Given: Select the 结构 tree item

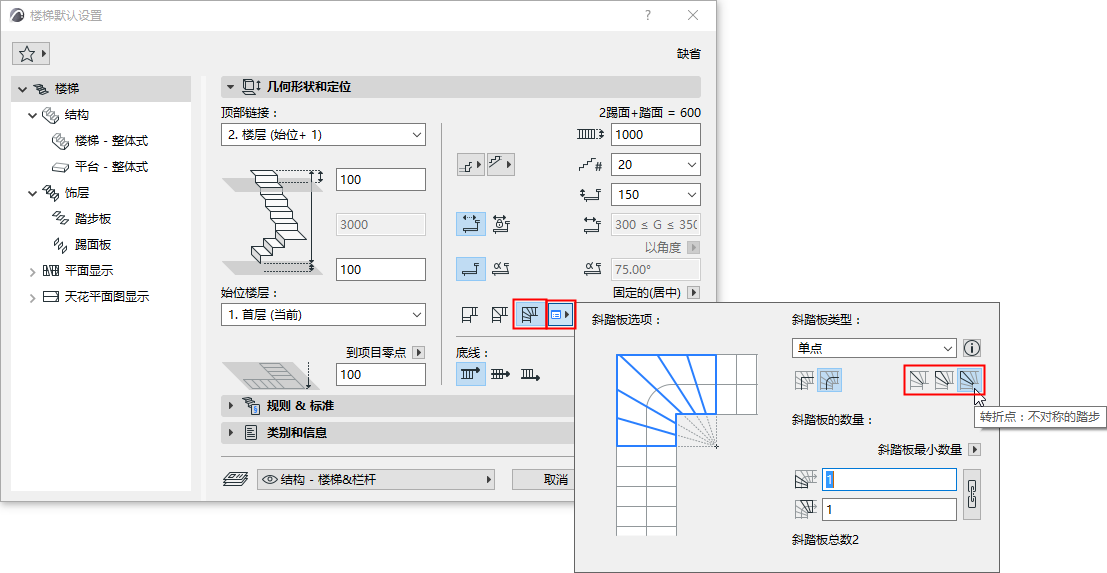Looking at the screenshot, I should click(x=76, y=115).
